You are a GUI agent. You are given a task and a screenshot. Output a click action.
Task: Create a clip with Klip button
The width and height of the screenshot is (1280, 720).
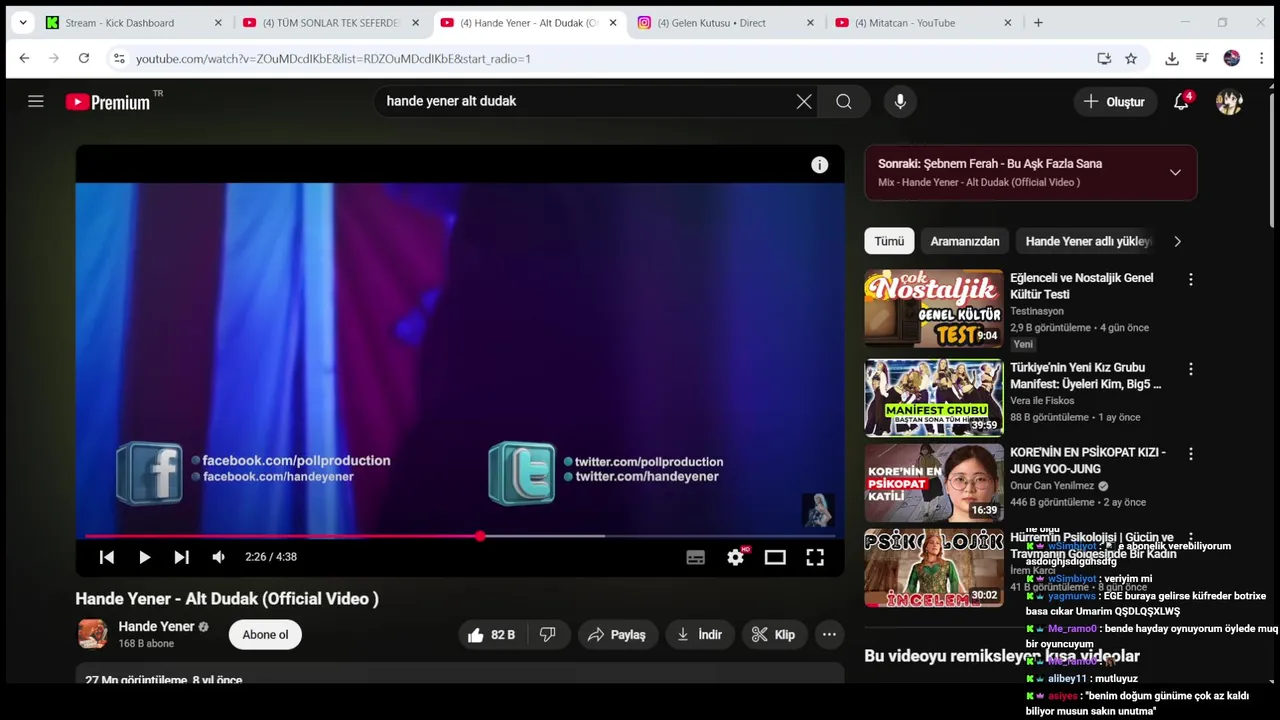coord(773,634)
